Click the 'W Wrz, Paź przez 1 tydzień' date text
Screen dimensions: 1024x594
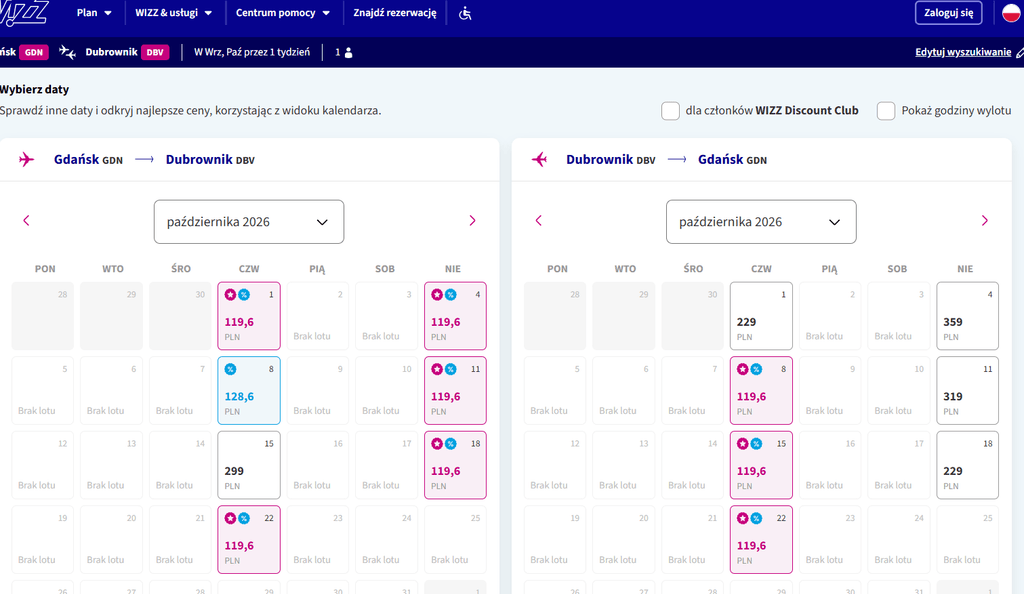(x=252, y=52)
